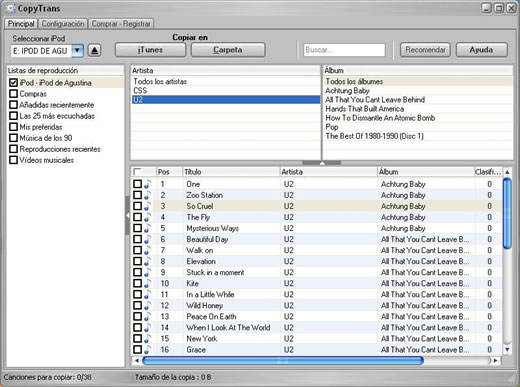520x387 pixels.
Task: Collapse the playlist sidebar with the side handle
Action: point(127,215)
